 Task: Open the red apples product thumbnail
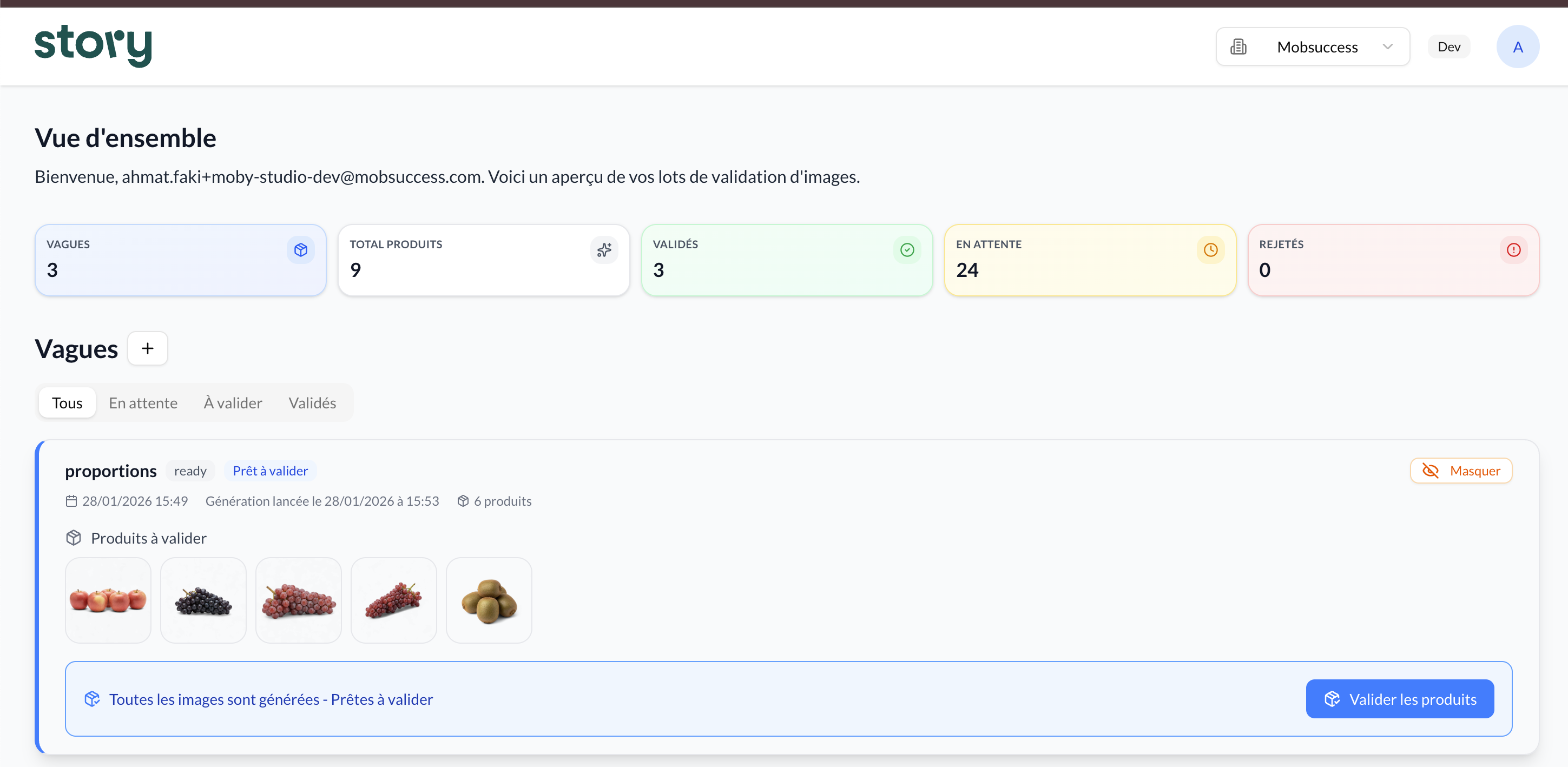click(108, 600)
